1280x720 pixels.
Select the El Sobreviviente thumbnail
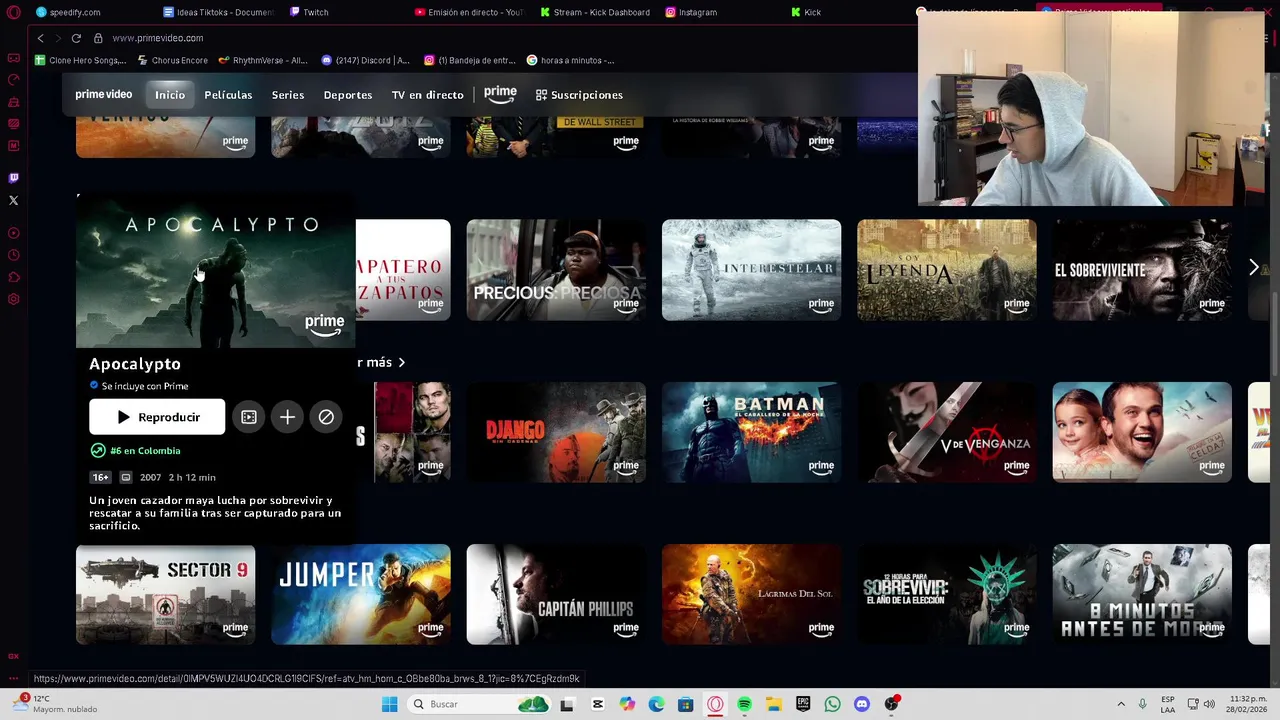1142,270
